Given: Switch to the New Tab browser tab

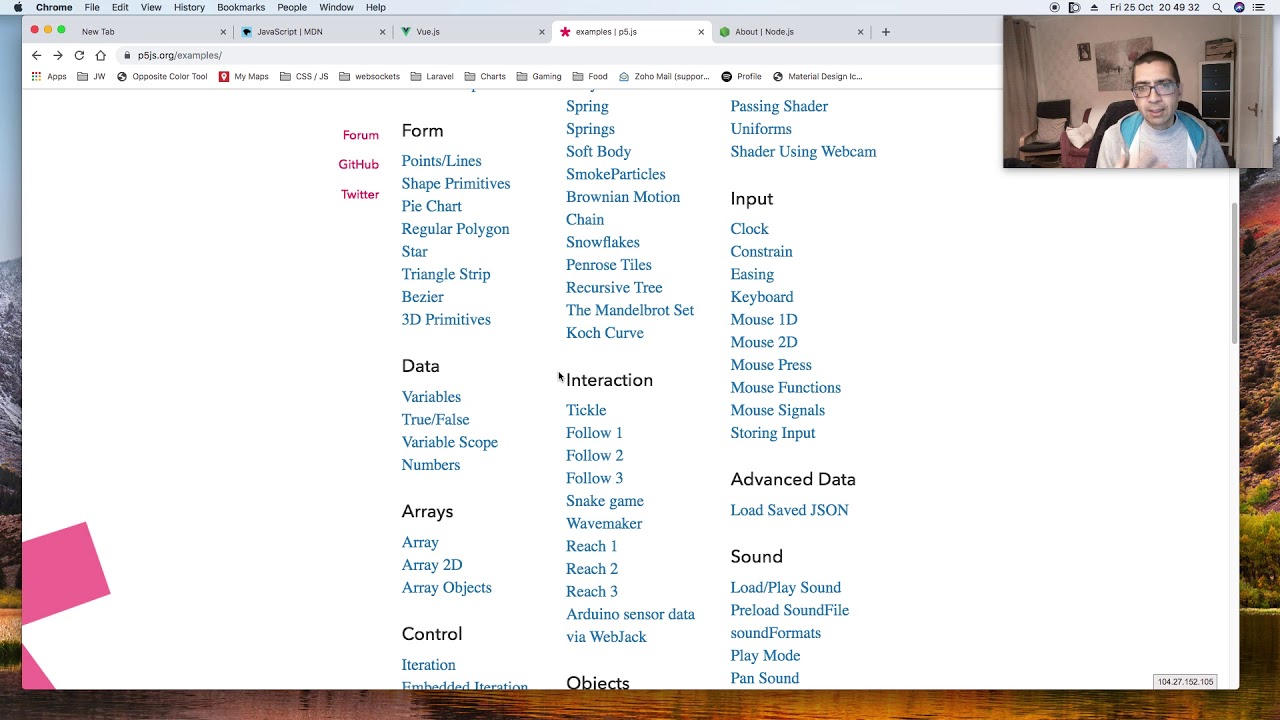Looking at the screenshot, I should click(x=150, y=32).
